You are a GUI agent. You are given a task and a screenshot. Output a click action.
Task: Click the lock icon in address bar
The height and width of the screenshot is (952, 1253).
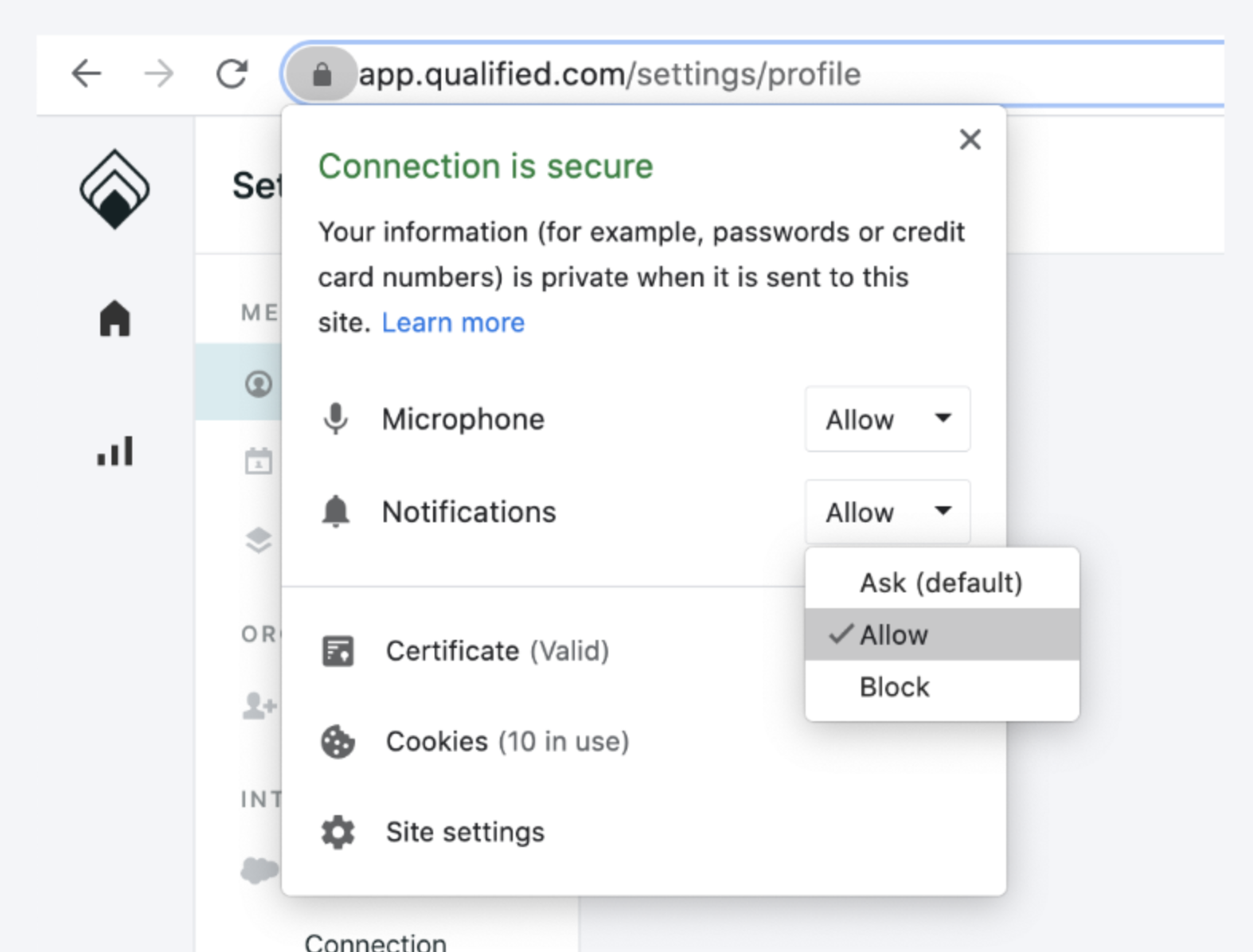(322, 74)
